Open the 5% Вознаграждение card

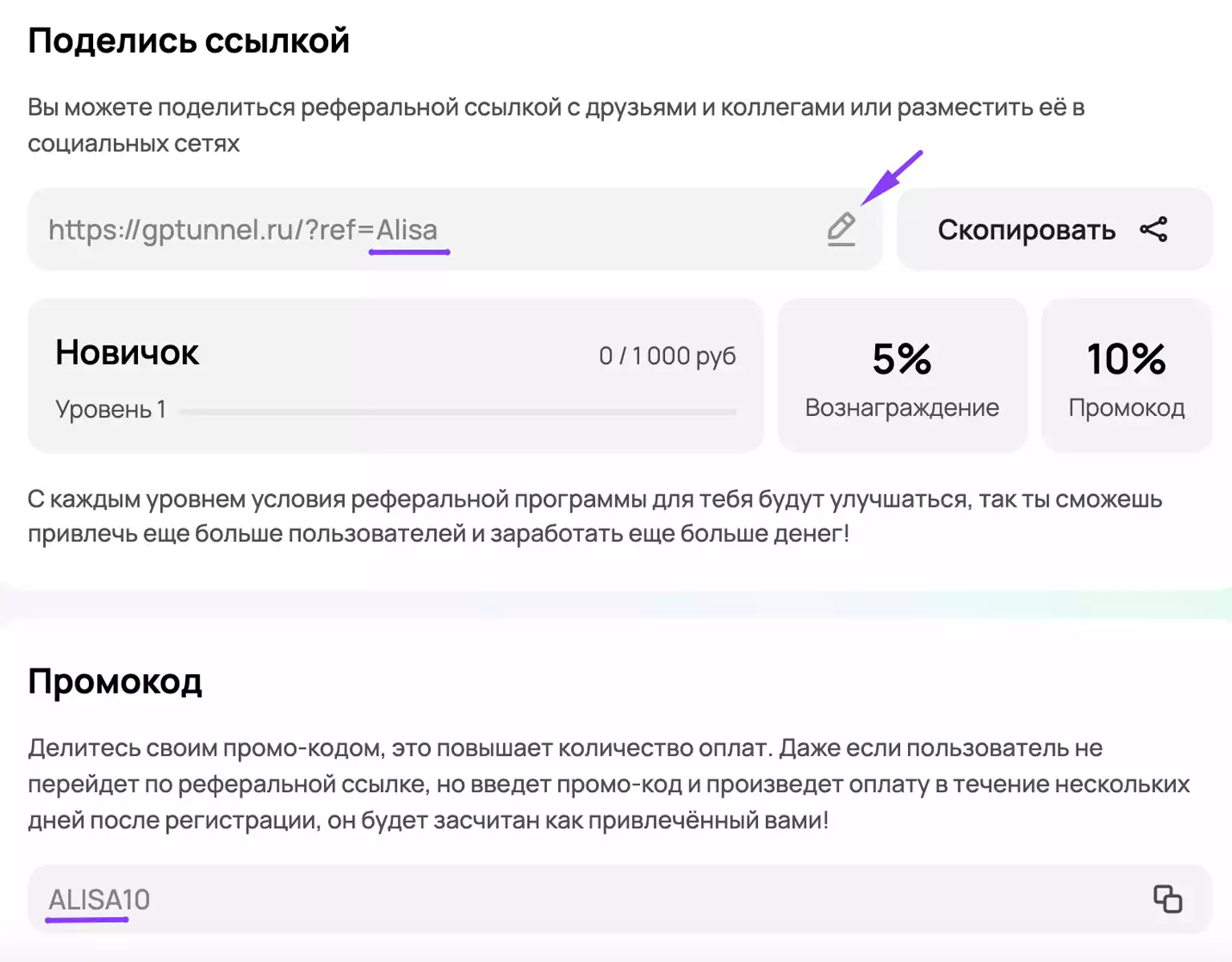coord(902,375)
